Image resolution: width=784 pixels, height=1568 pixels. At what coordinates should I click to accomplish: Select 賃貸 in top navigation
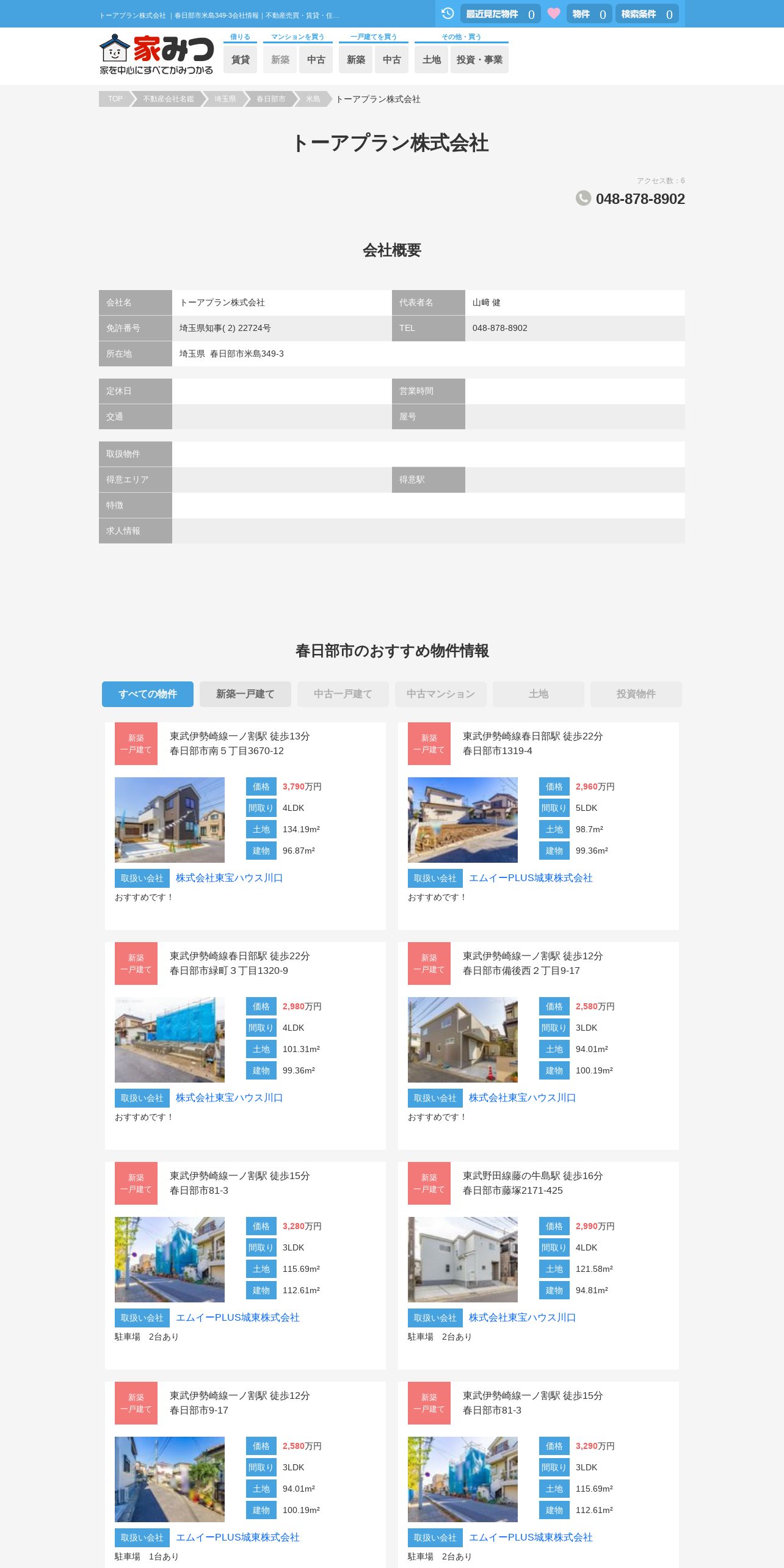[x=240, y=59]
